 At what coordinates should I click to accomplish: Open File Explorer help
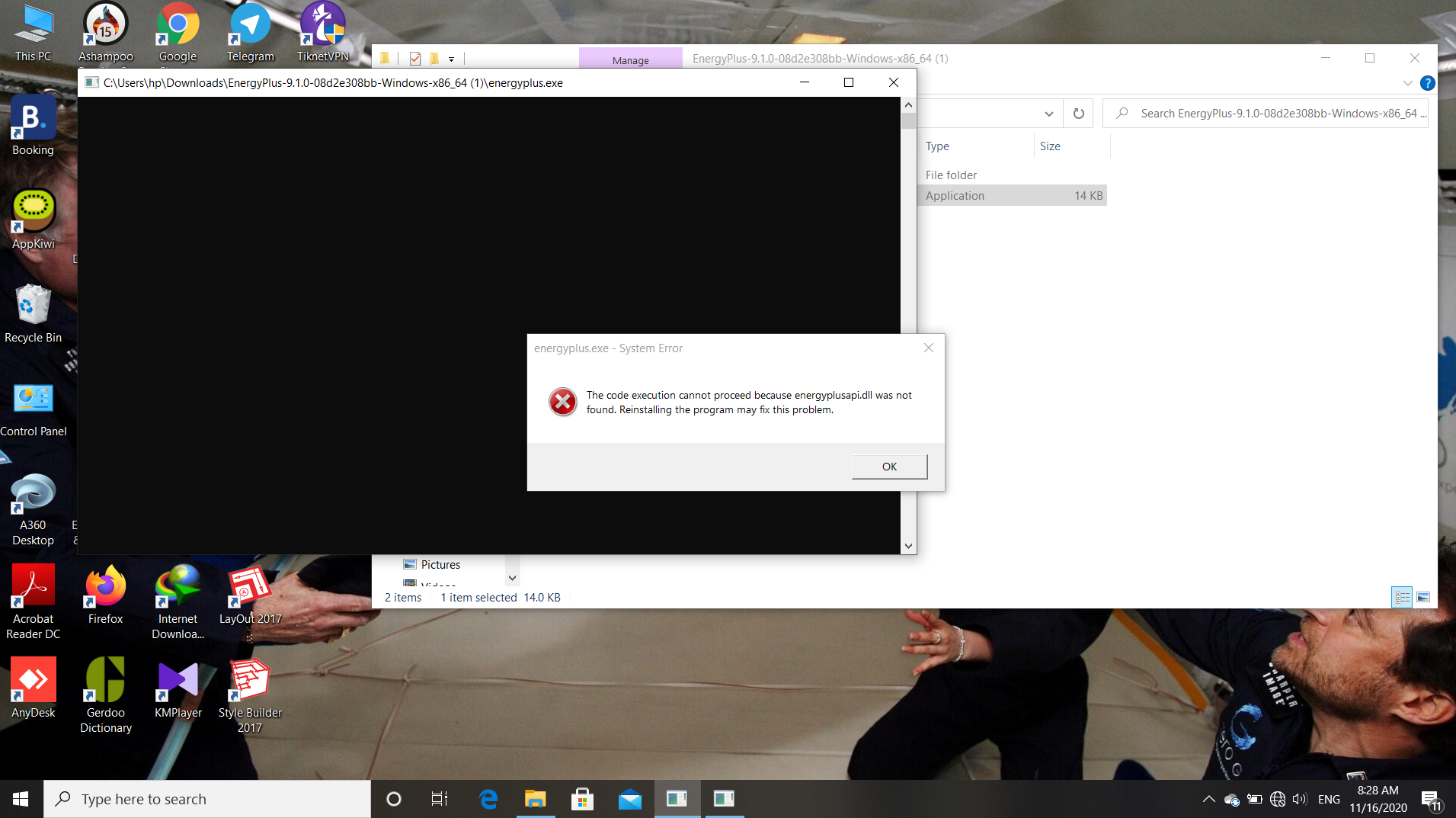click(x=1428, y=83)
